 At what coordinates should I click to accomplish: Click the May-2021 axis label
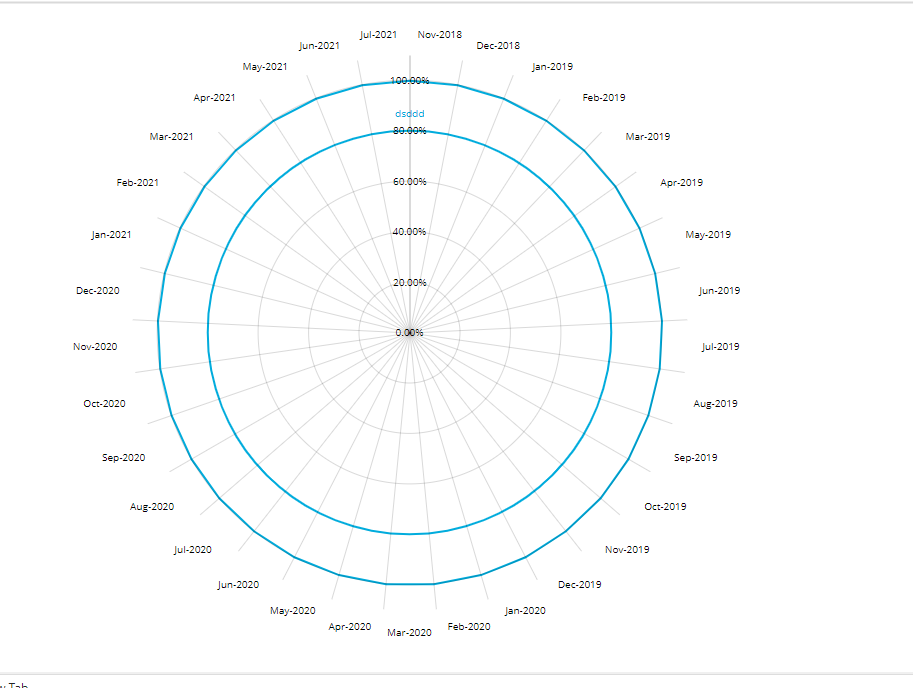265,67
